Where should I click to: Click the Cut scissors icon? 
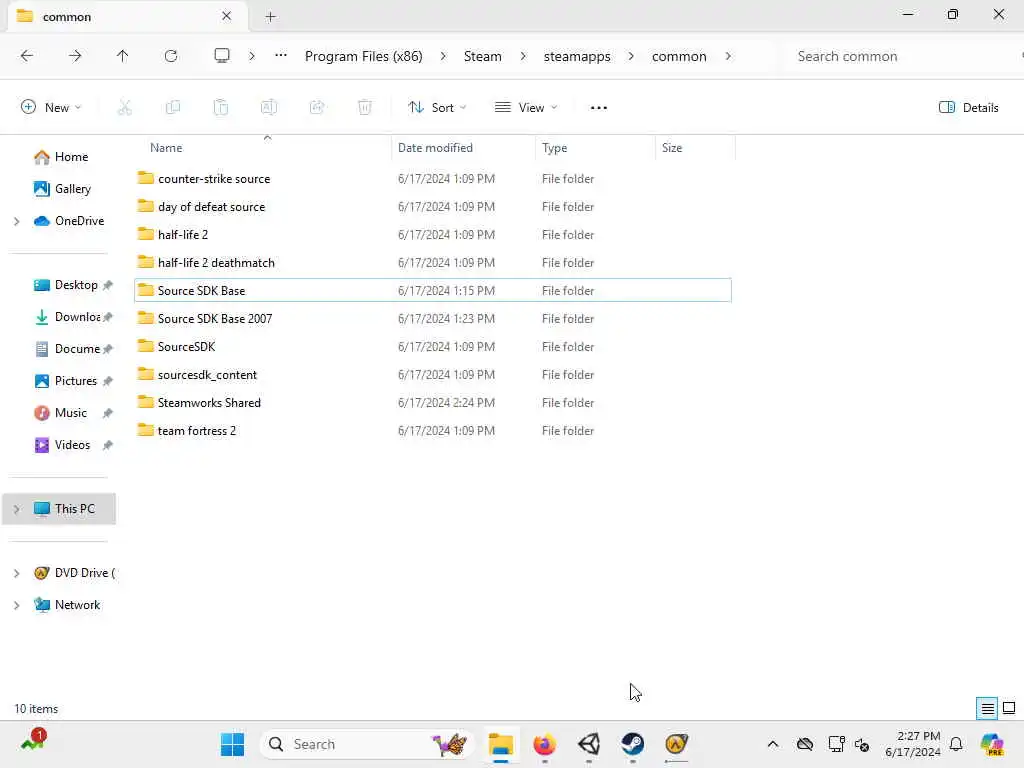pos(125,108)
